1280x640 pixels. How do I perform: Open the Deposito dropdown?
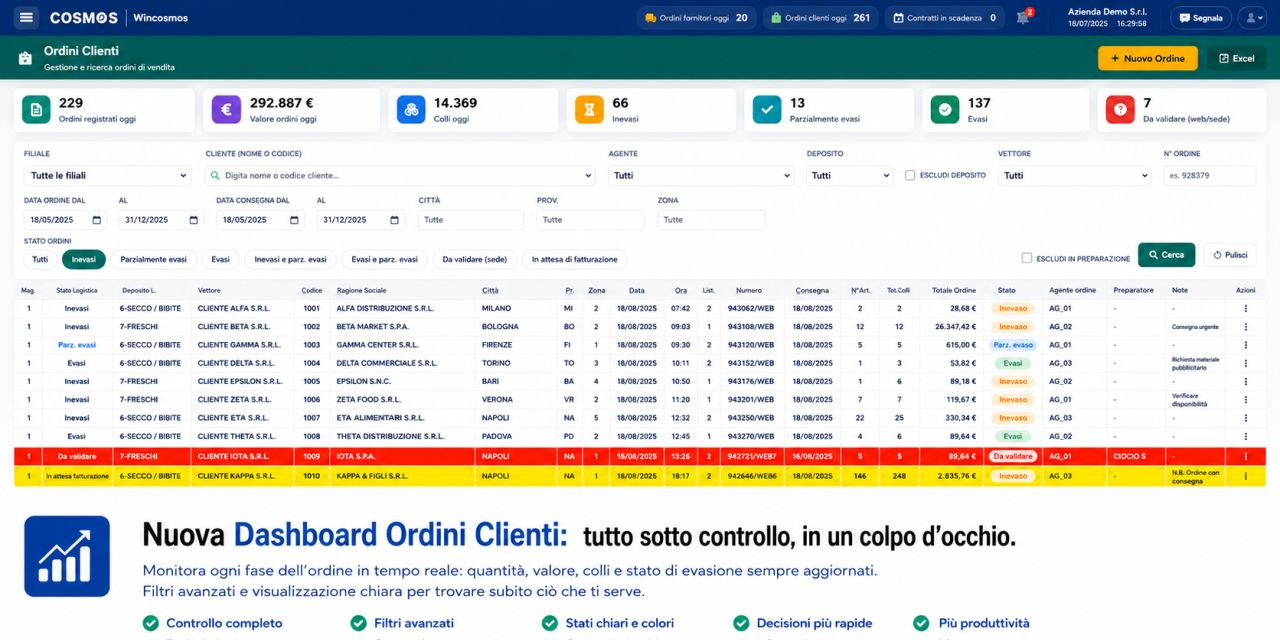(x=850, y=175)
